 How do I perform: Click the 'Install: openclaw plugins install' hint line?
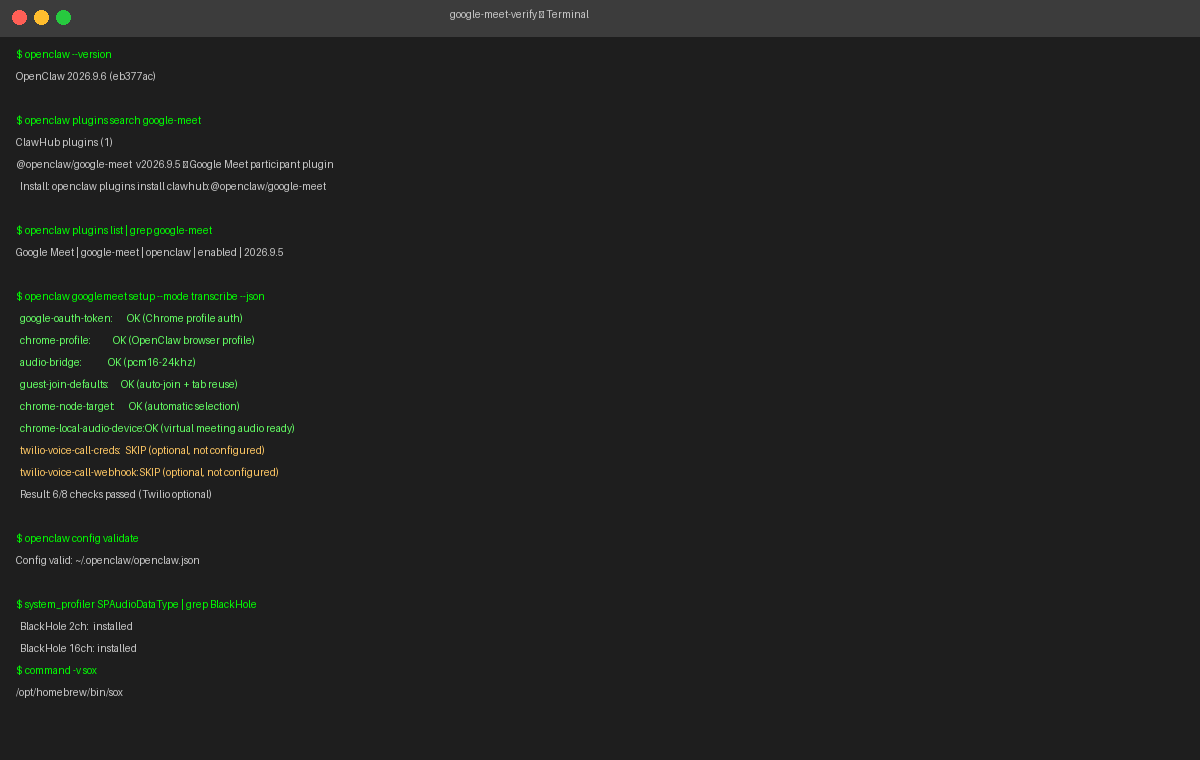173,186
